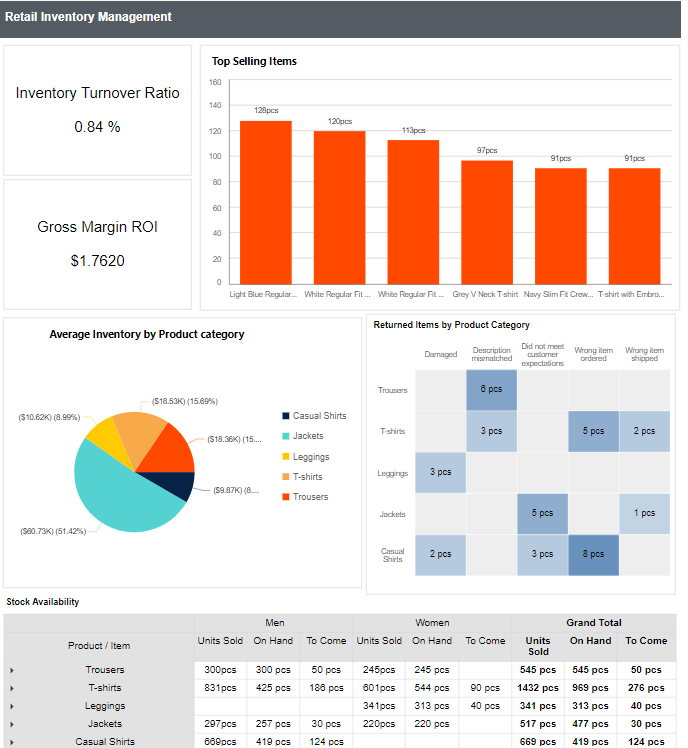Click the Gross Margin ROI card
This screenshot has height=748, width=688.
(97, 244)
